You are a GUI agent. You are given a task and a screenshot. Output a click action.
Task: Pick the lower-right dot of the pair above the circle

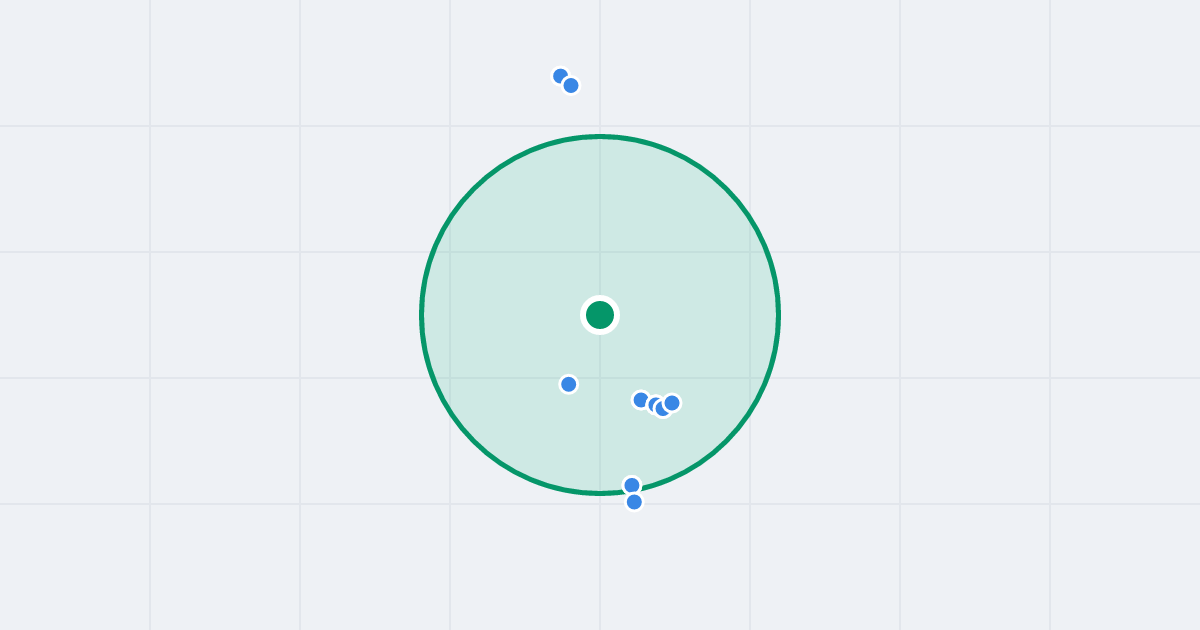click(571, 85)
